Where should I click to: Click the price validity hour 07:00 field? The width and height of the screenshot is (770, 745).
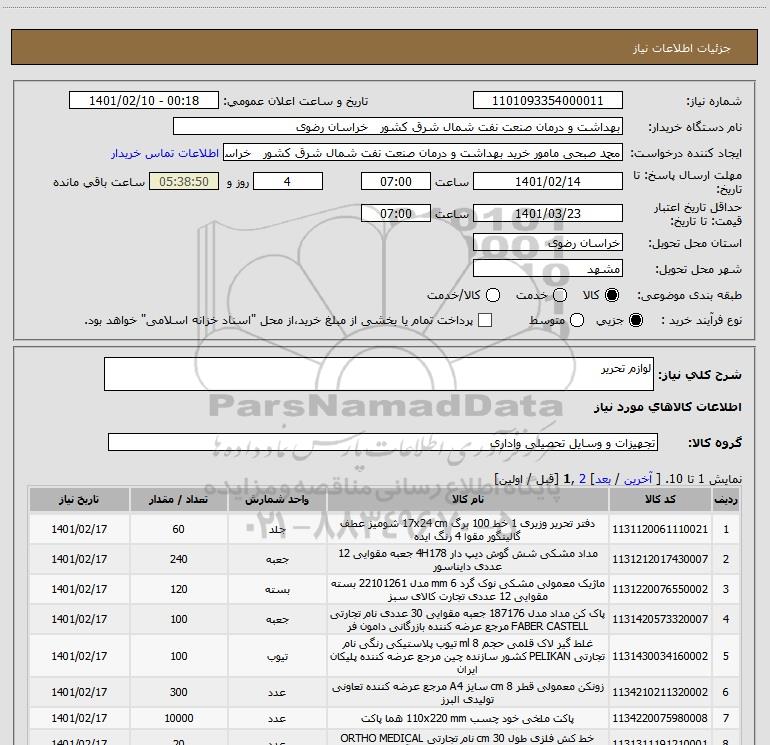396,214
